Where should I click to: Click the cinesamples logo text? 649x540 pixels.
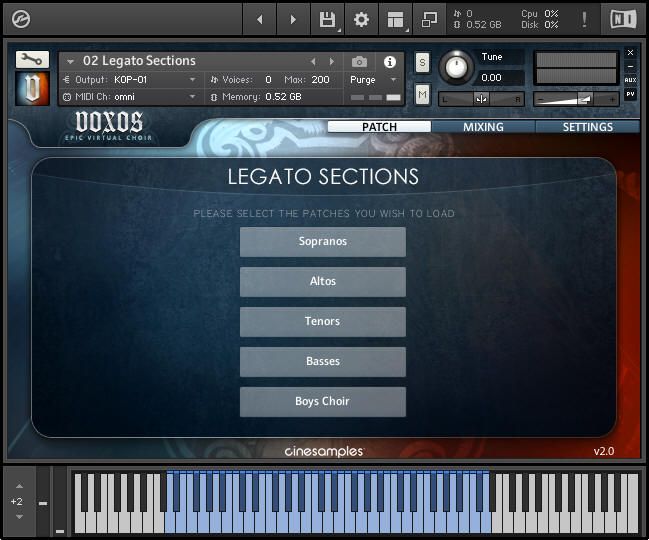(324, 451)
